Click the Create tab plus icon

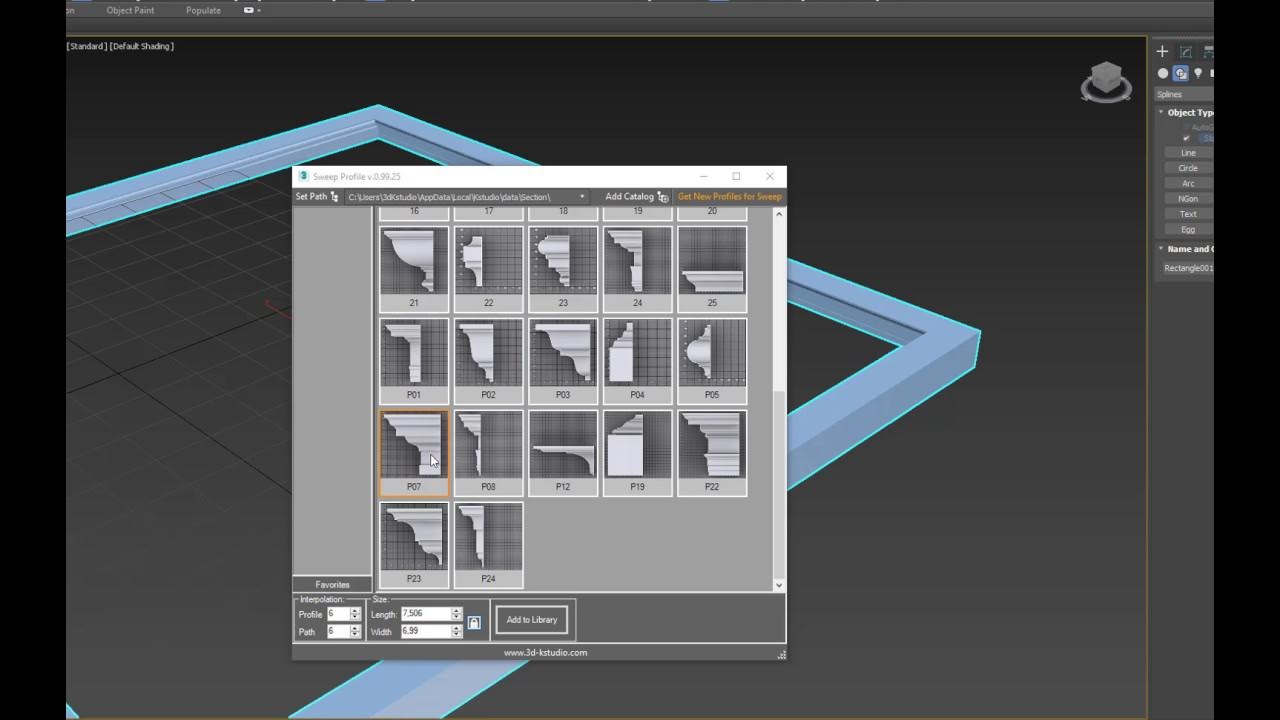click(1162, 51)
